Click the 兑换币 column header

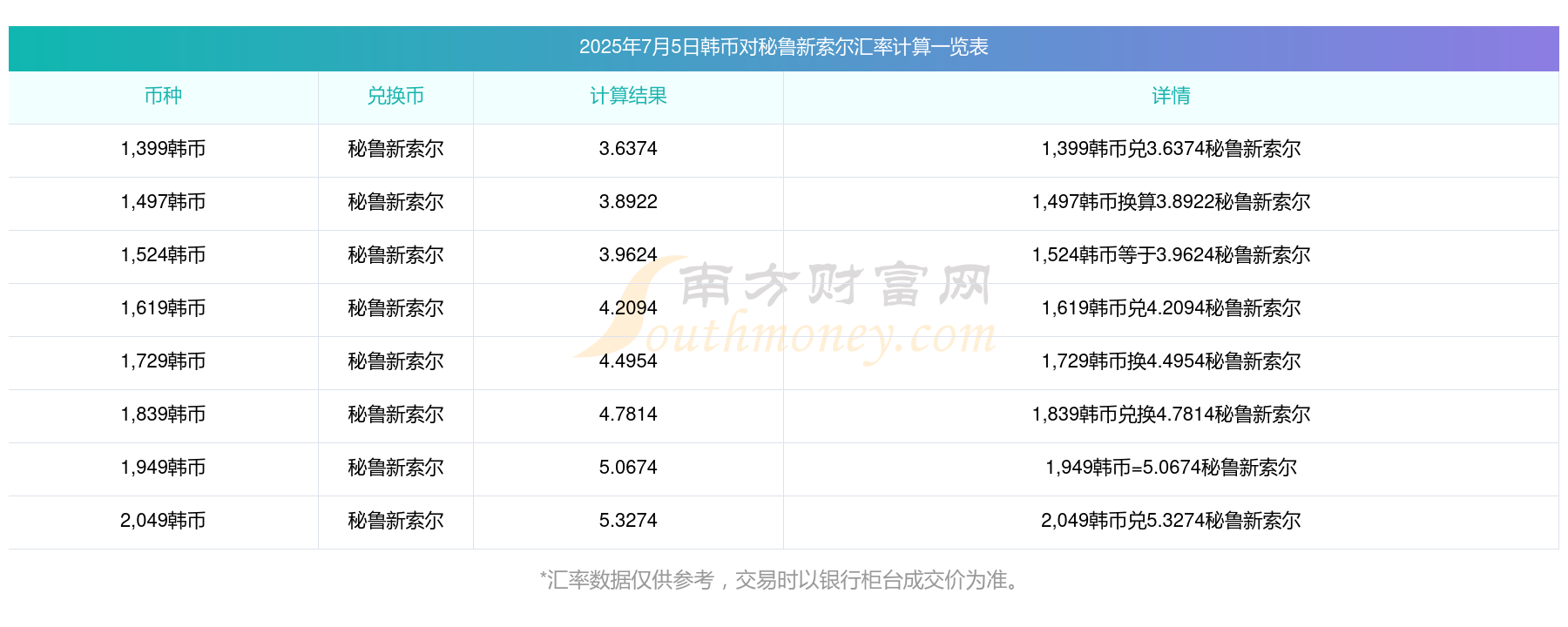395,96
